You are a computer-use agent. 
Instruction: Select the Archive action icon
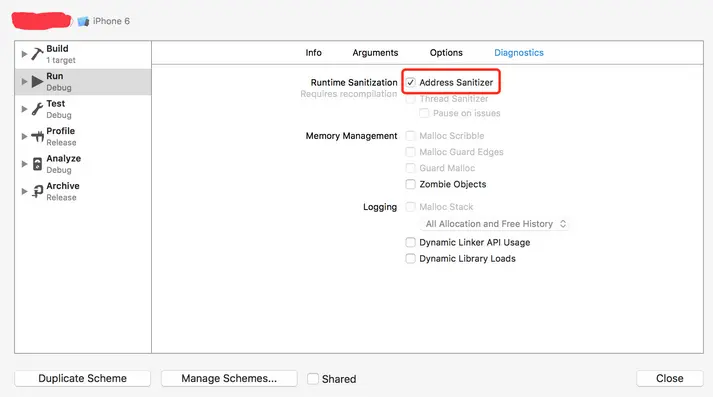tap(37, 191)
